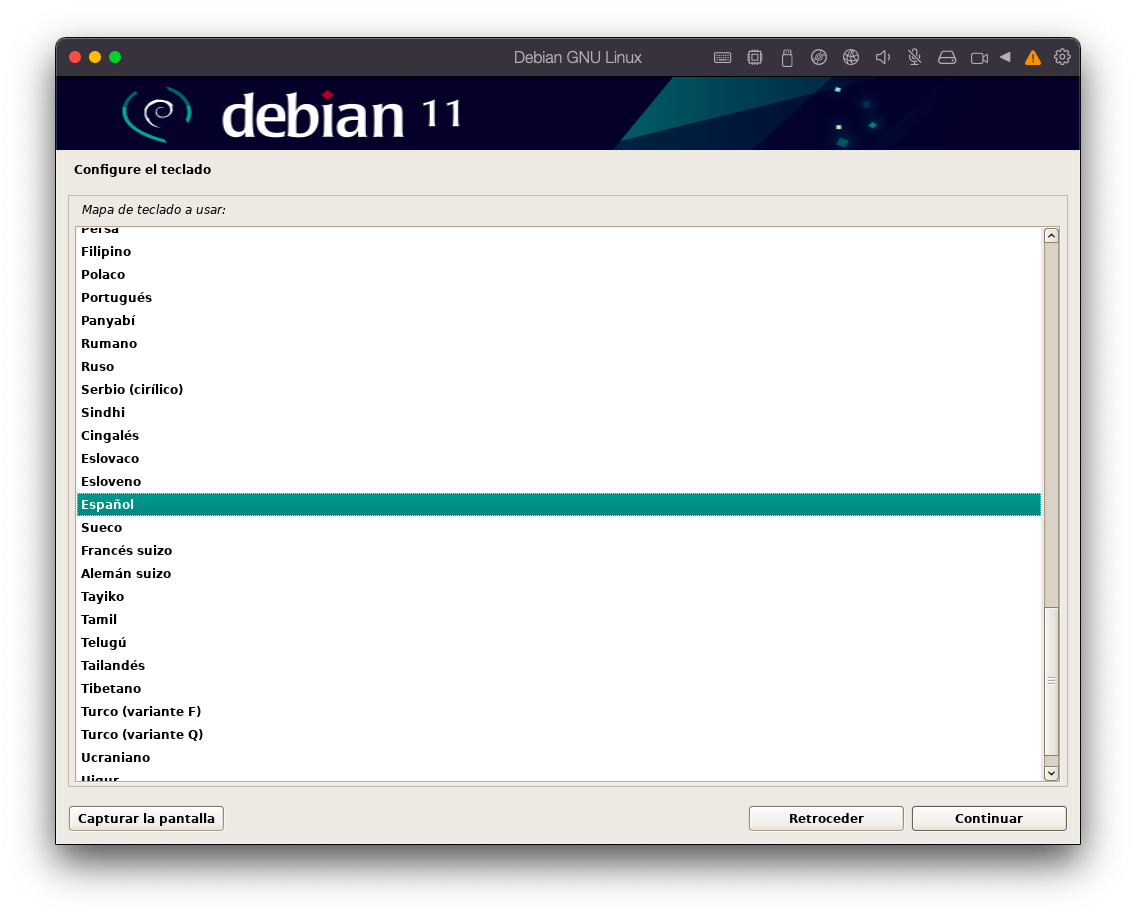Viewport: 1136px width, 918px height.
Task: Pick Ucraniano from the list
Action: pos(559,757)
